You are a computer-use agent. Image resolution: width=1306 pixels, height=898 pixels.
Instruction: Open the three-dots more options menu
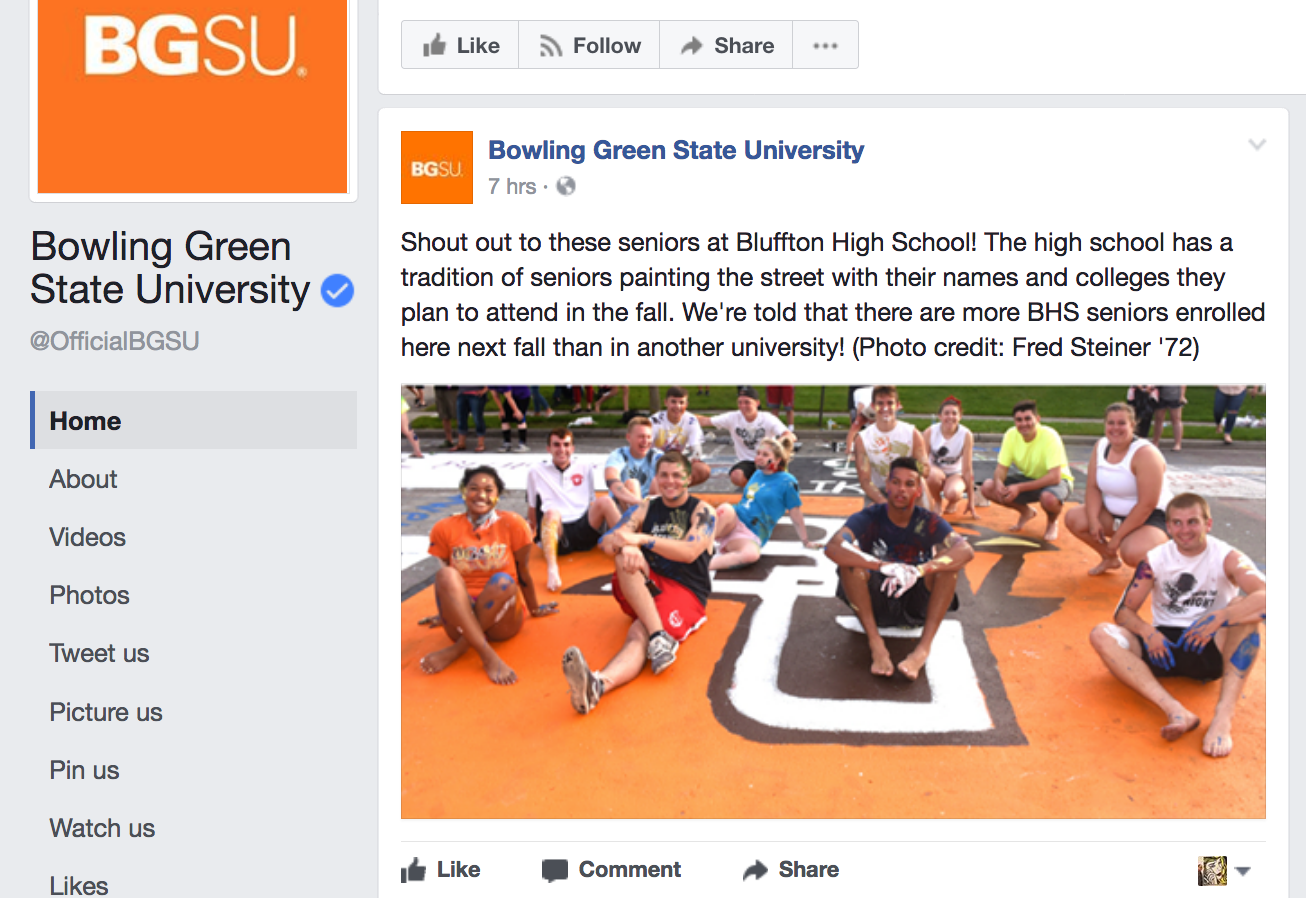click(x=825, y=45)
